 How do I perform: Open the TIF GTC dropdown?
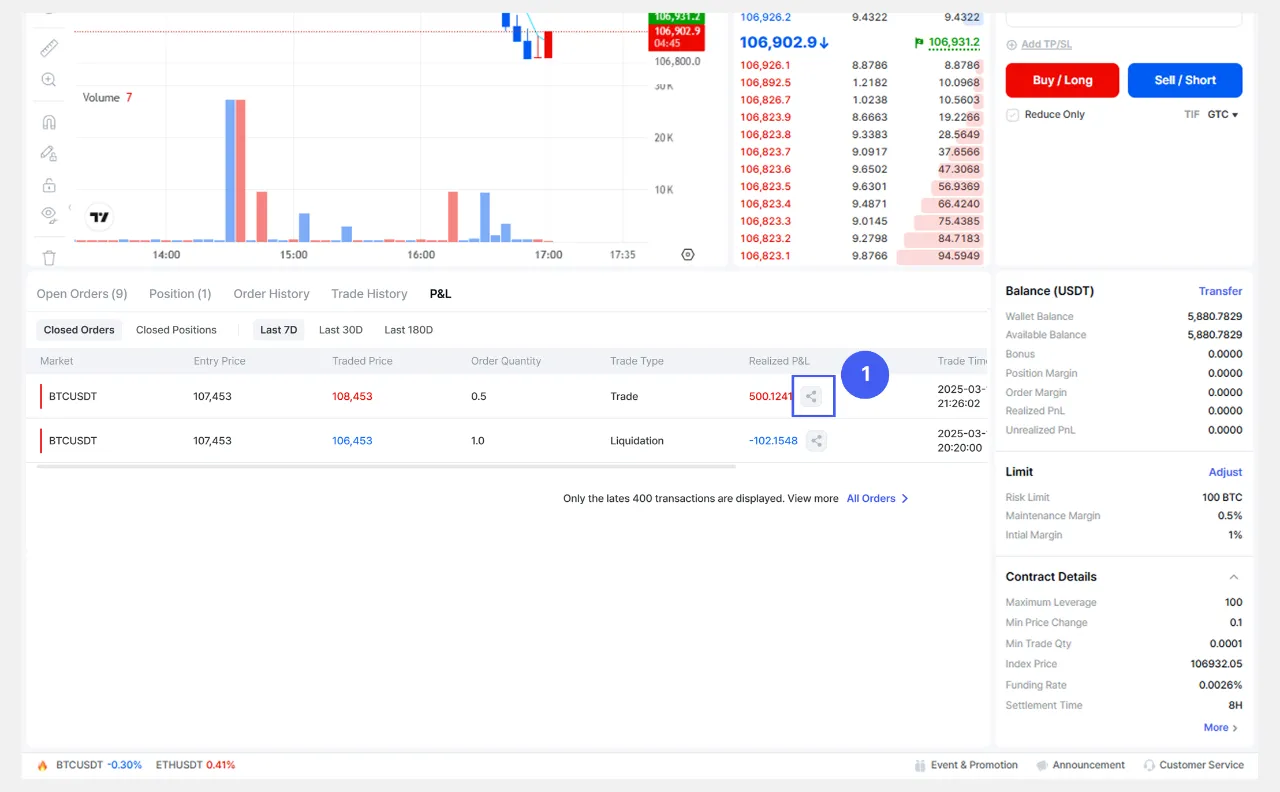[1222, 115]
